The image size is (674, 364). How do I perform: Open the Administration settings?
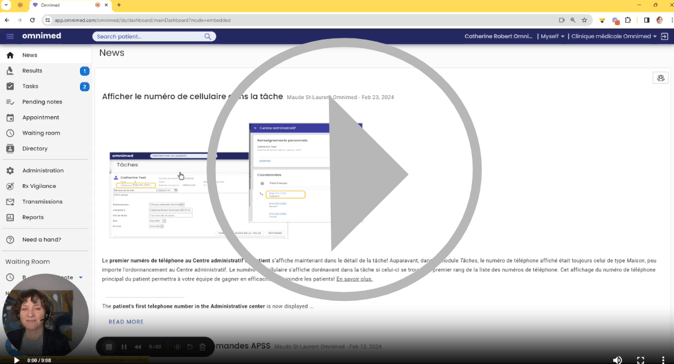(46, 171)
